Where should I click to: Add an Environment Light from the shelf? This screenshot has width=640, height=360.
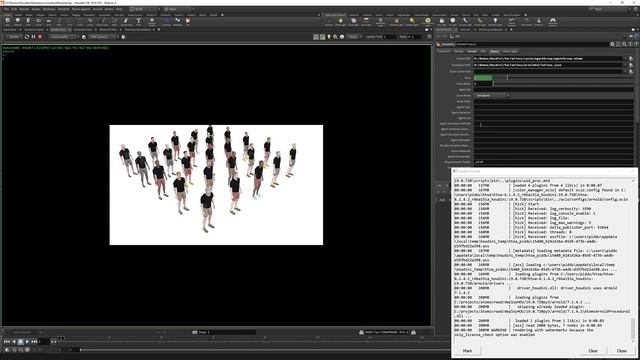[427, 21]
